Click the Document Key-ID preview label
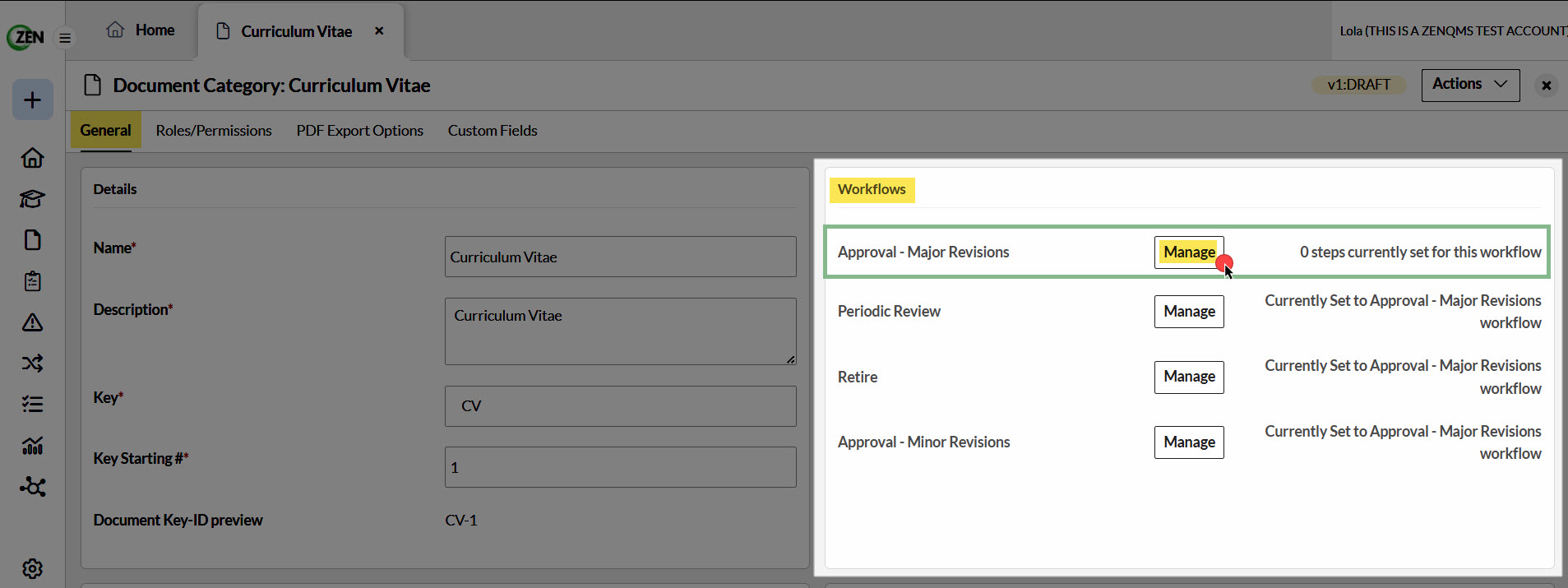This screenshot has height=588, width=1568. point(178,520)
